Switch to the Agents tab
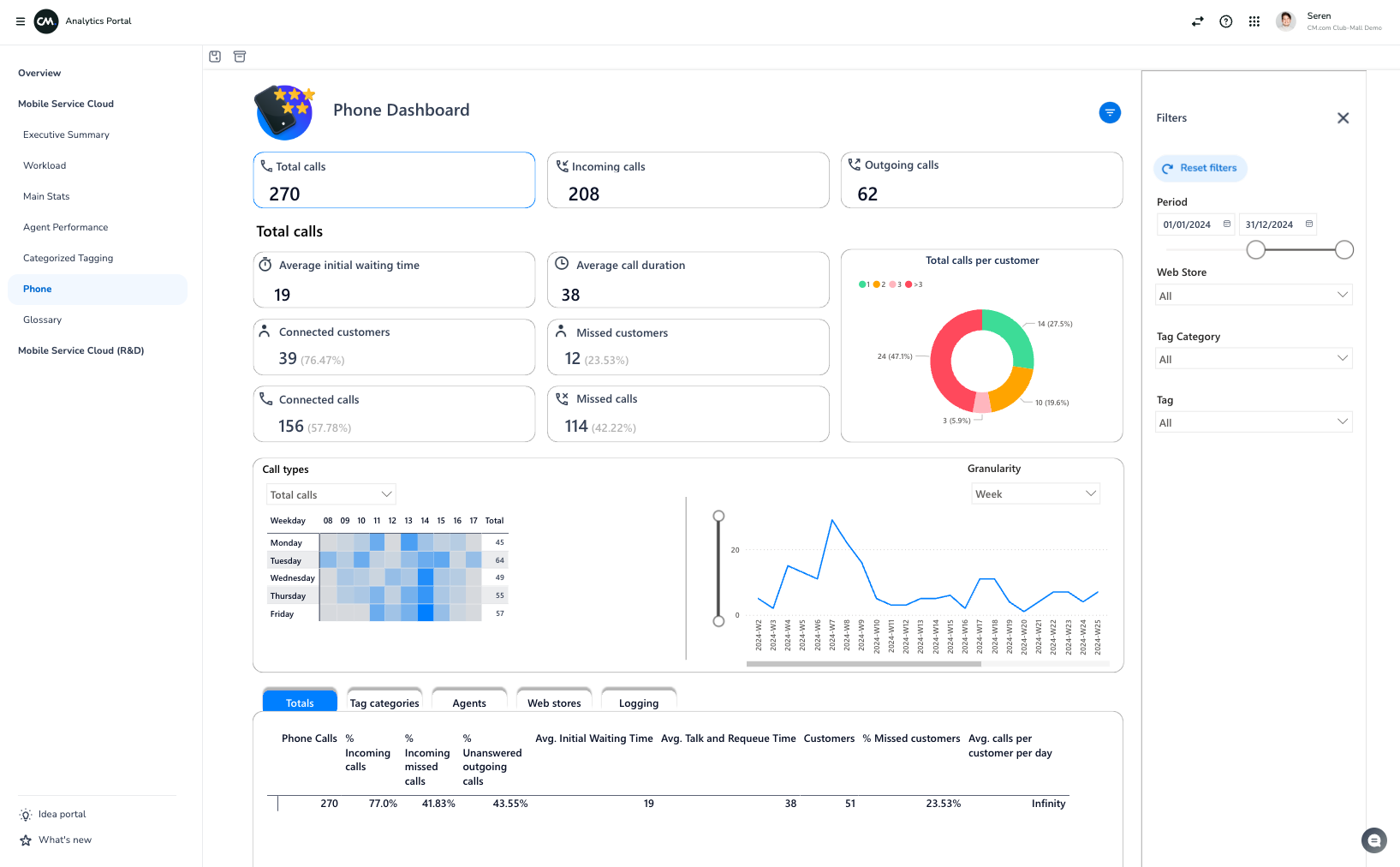Image resolution: width=1400 pixels, height=867 pixels. pyautogui.click(x=469, y=703)
